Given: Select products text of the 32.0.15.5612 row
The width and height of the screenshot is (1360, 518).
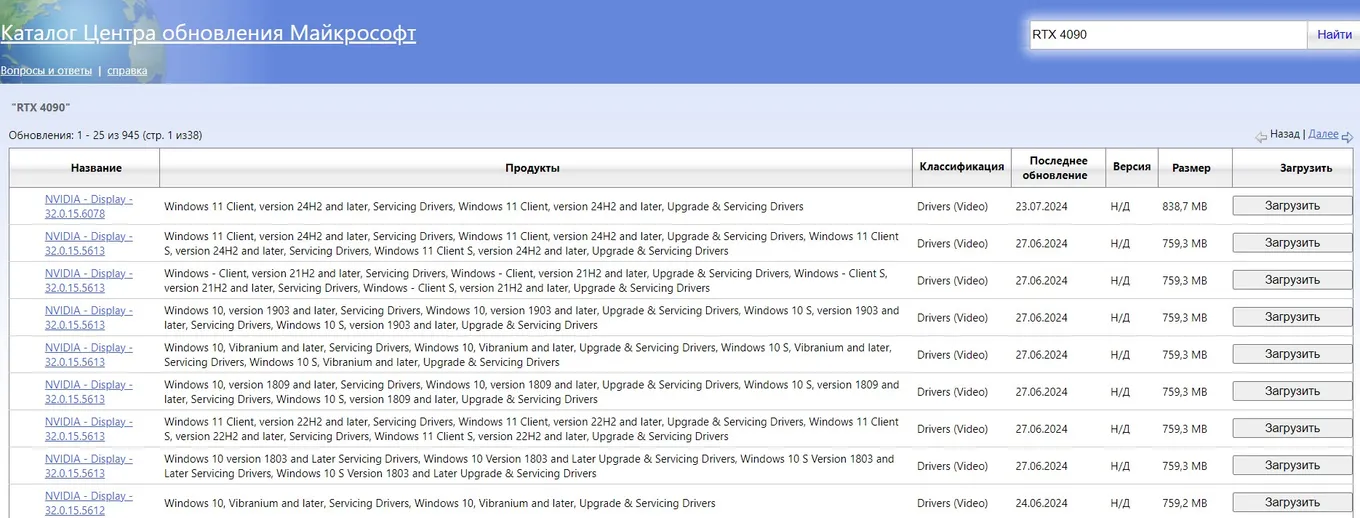Looking at the screenshot, I should (x=440, y=503).
